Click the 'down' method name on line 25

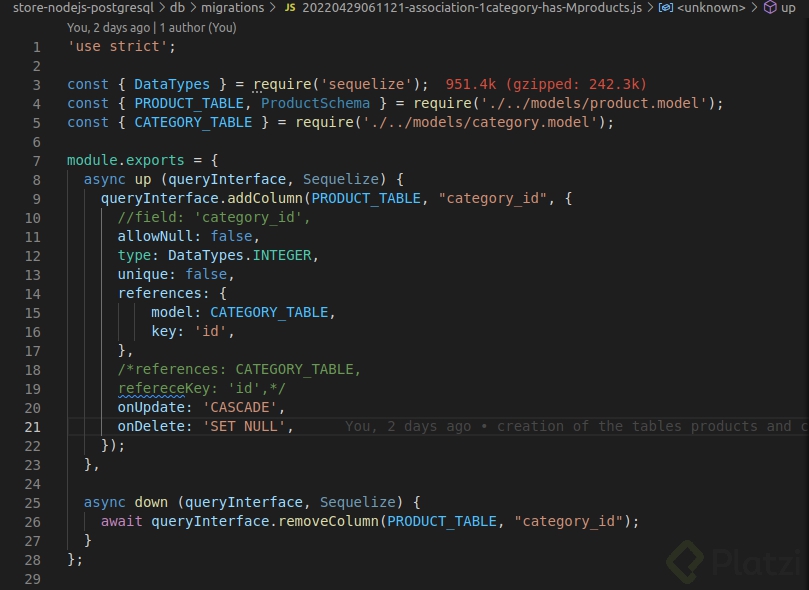tap(151, 502)
